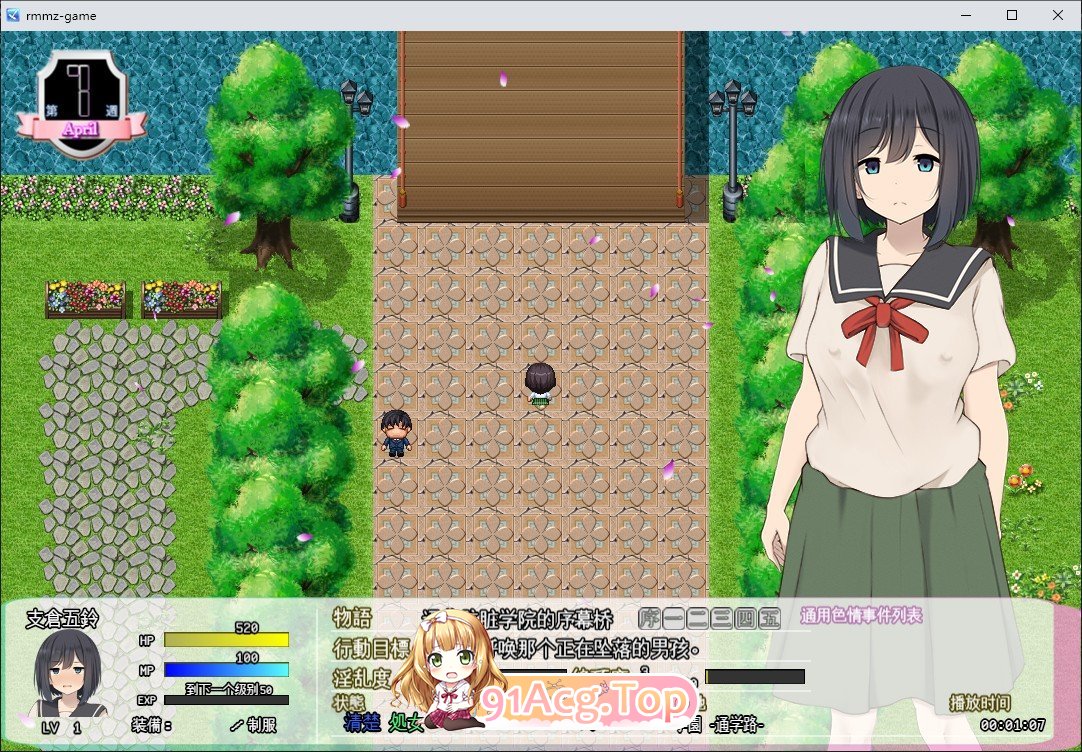Select the 一 chapter tab
This screenshot has width=1082, height=752.
(674, 619)
